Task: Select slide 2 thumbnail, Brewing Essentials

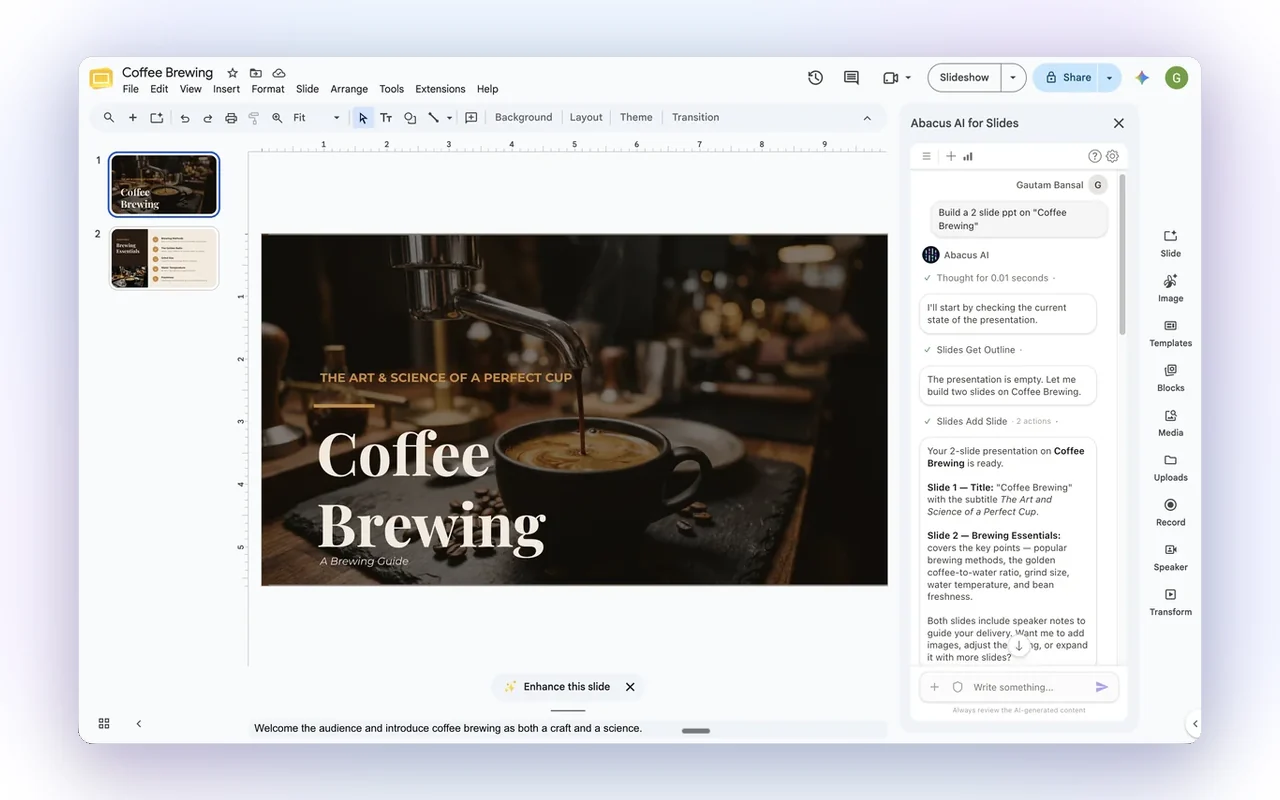Action: click(x=164, y=259)
